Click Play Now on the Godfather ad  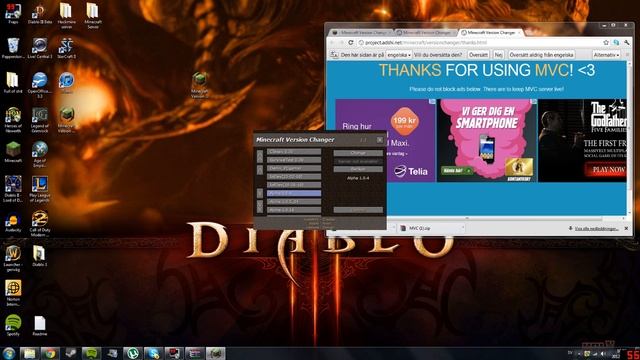606,169
